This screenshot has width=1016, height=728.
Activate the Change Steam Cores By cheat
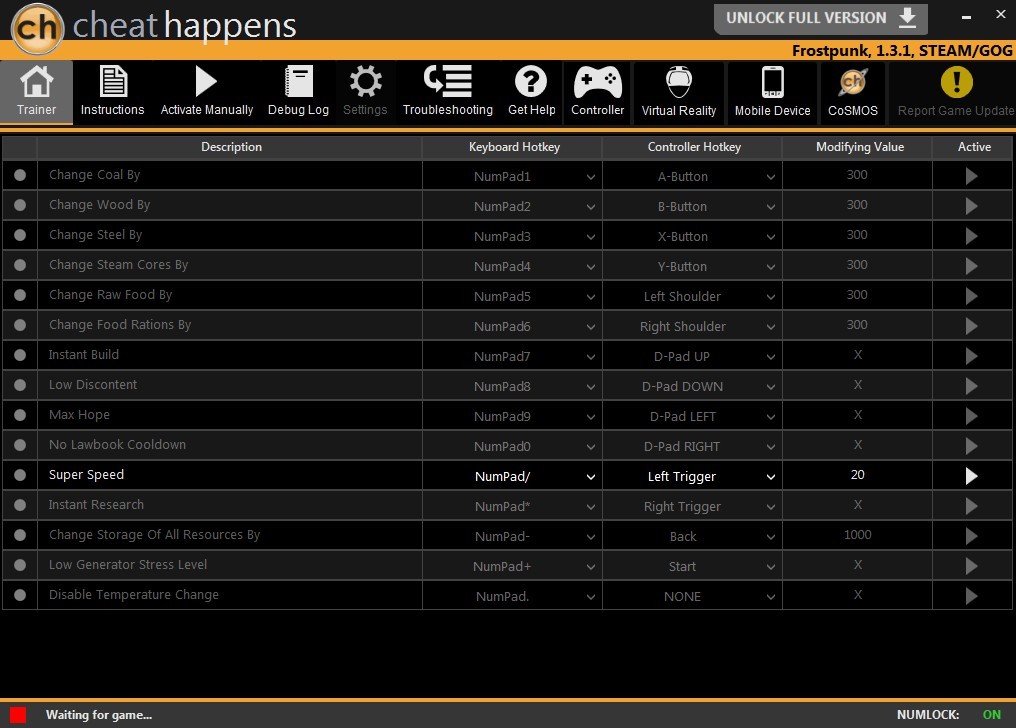[971, 266]
